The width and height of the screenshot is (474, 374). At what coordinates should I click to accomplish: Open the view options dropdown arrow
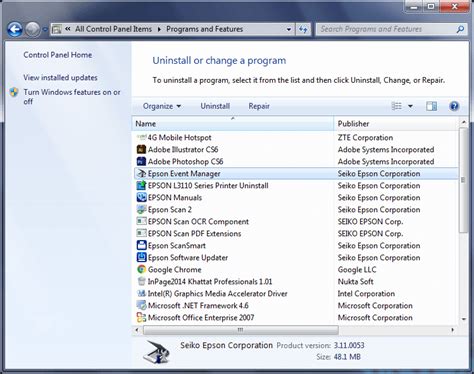click(410, 106)
